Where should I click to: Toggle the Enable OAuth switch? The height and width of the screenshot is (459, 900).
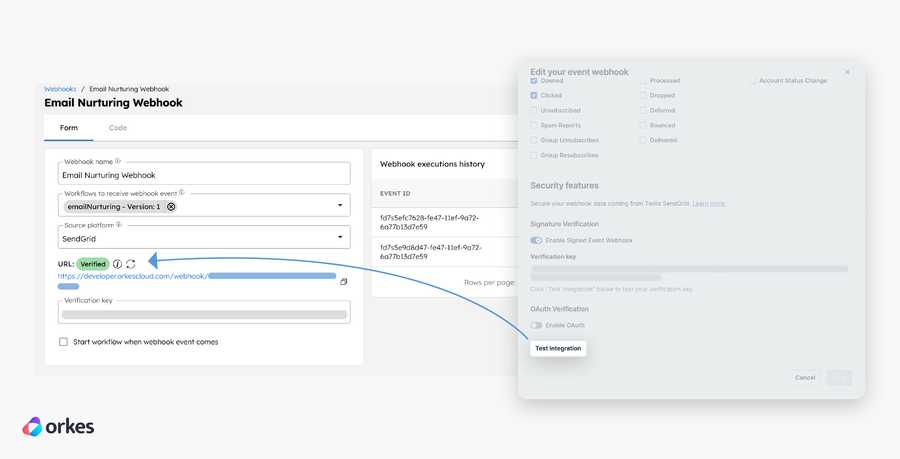click(536, 325)
